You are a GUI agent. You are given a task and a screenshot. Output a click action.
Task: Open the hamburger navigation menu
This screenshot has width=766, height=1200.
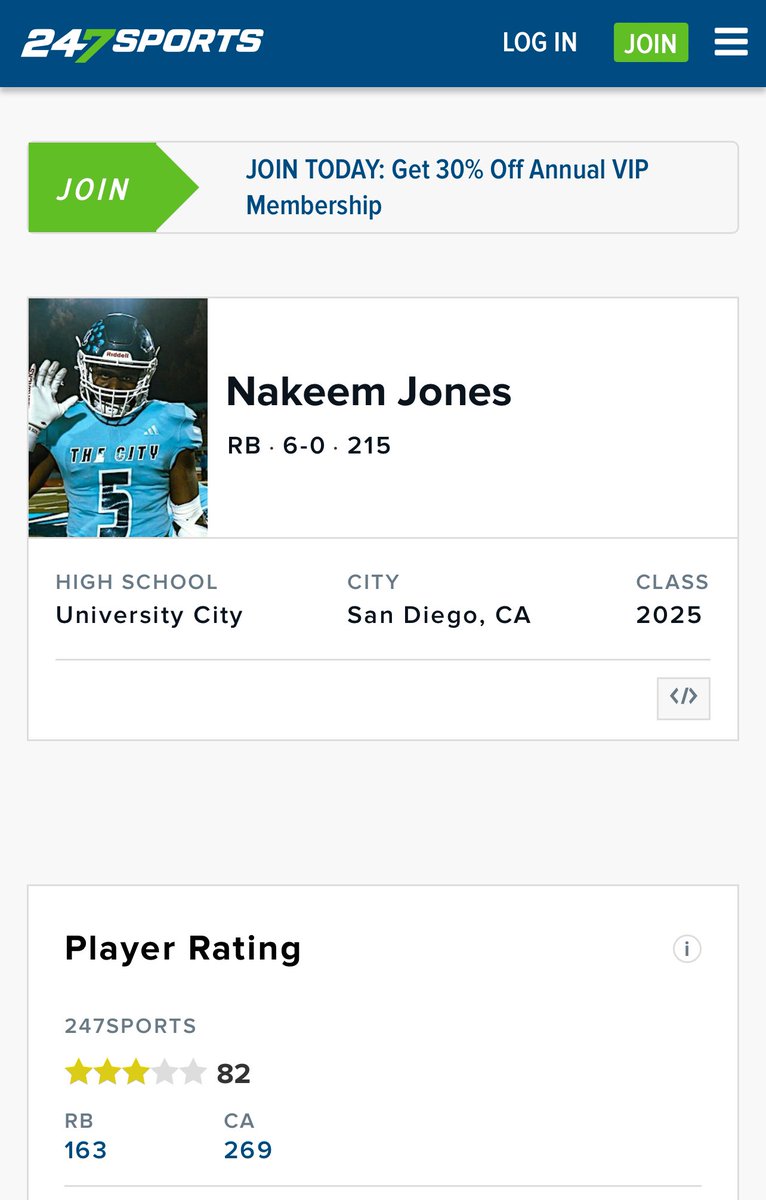coord(731,42)
